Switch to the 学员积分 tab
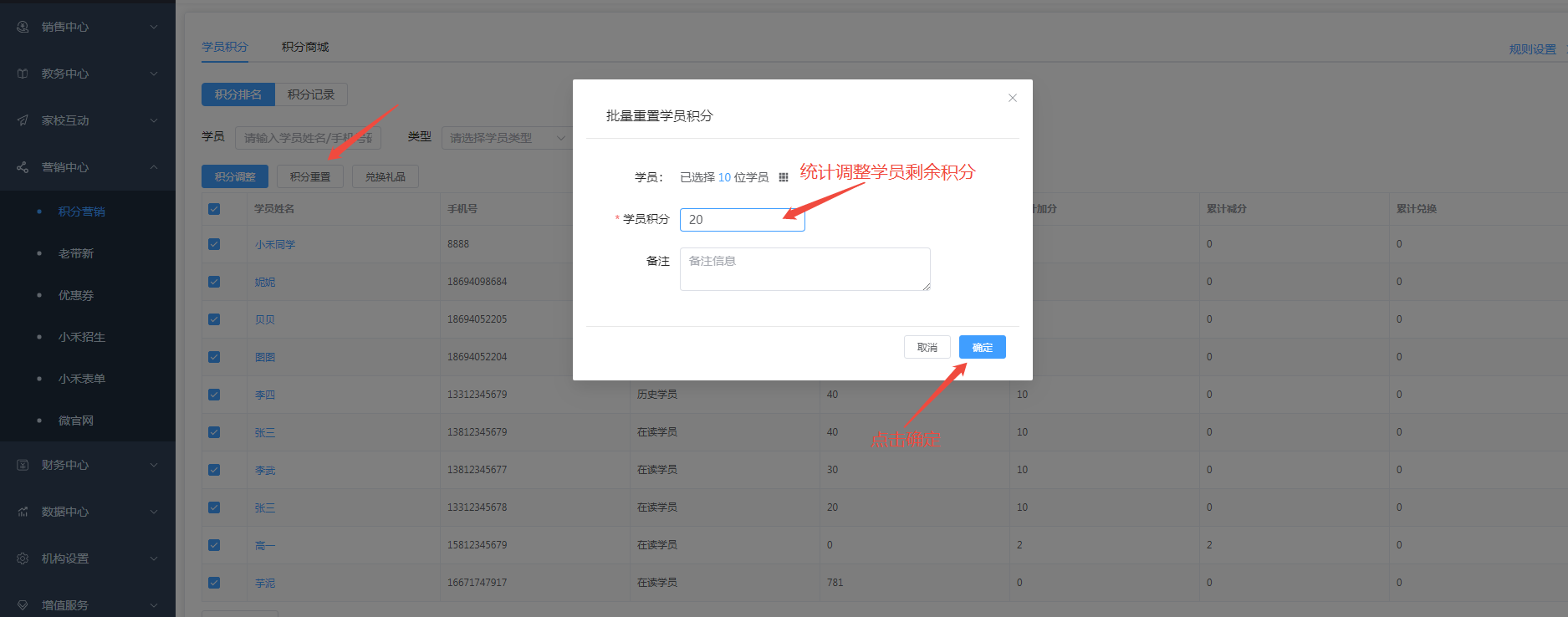The width and height of the screenshot is (1568, 617). [x=225, y=47]
